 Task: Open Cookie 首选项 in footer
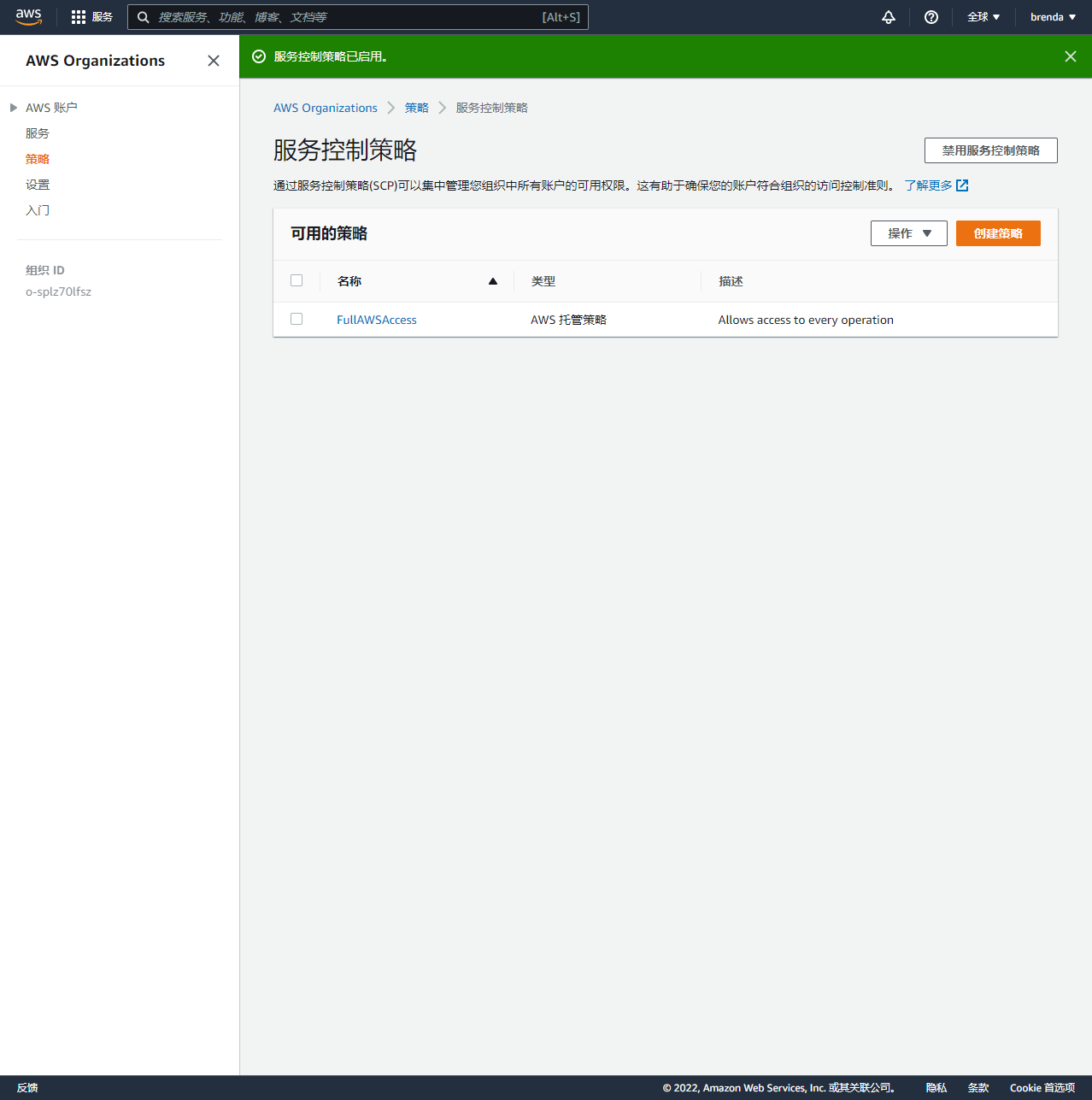(1042, 1088)
